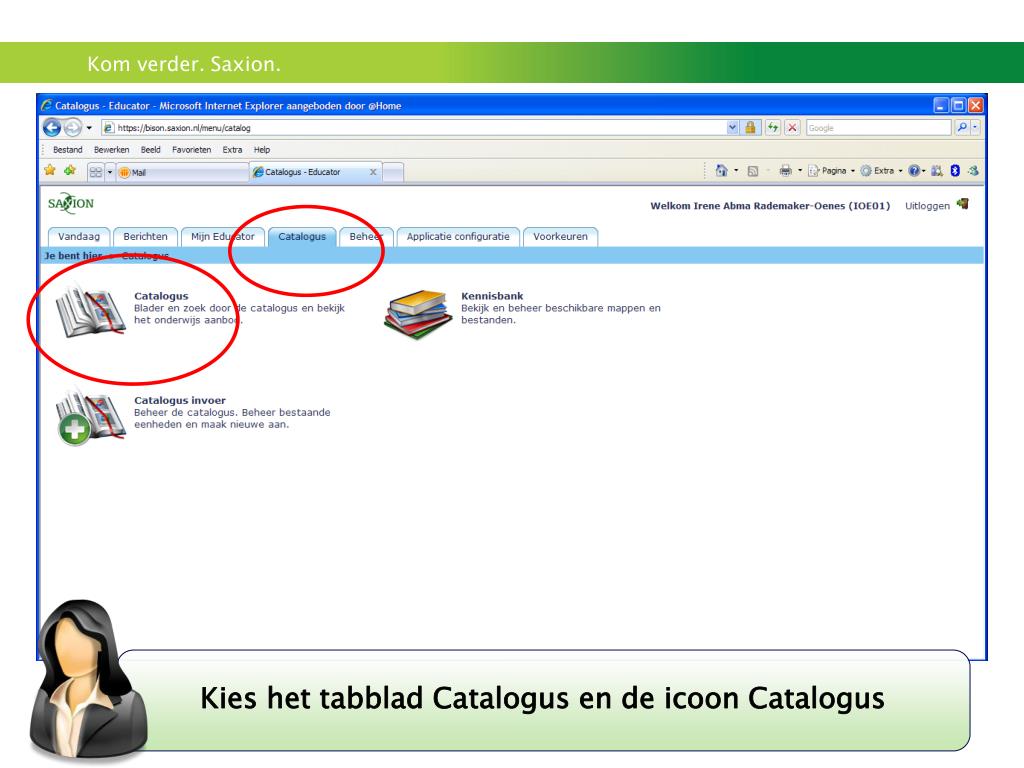Open the Applicatie configuratie tab
The image size is (1024, 768).
click(x=458, y=236)
